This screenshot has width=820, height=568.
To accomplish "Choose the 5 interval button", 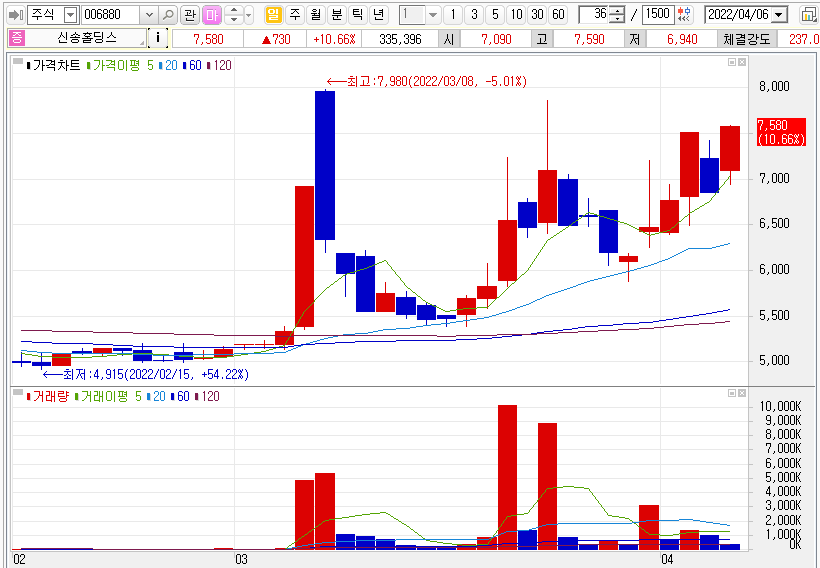I will point(495,15).
